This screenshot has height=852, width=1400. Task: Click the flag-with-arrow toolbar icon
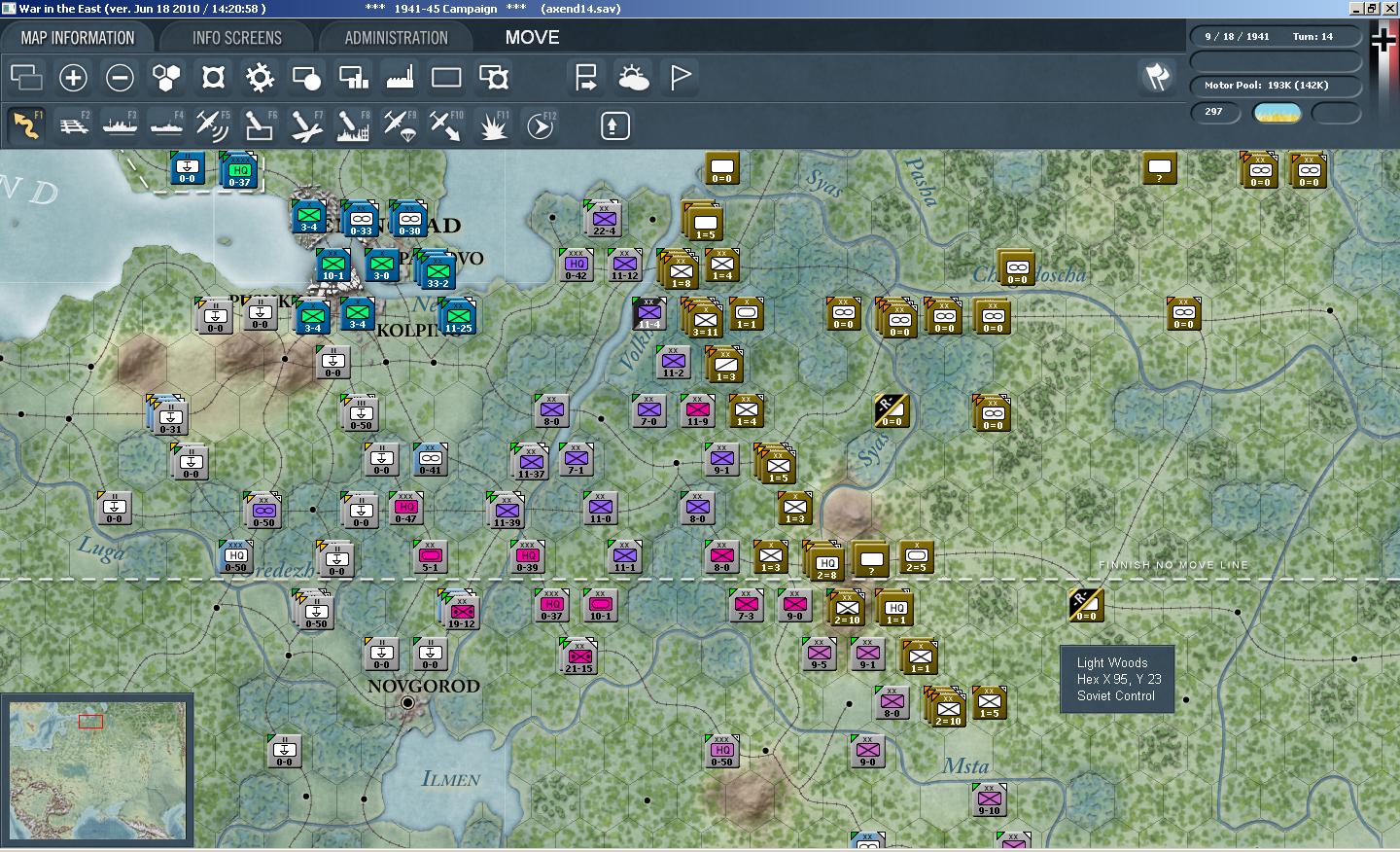[586, 77]
